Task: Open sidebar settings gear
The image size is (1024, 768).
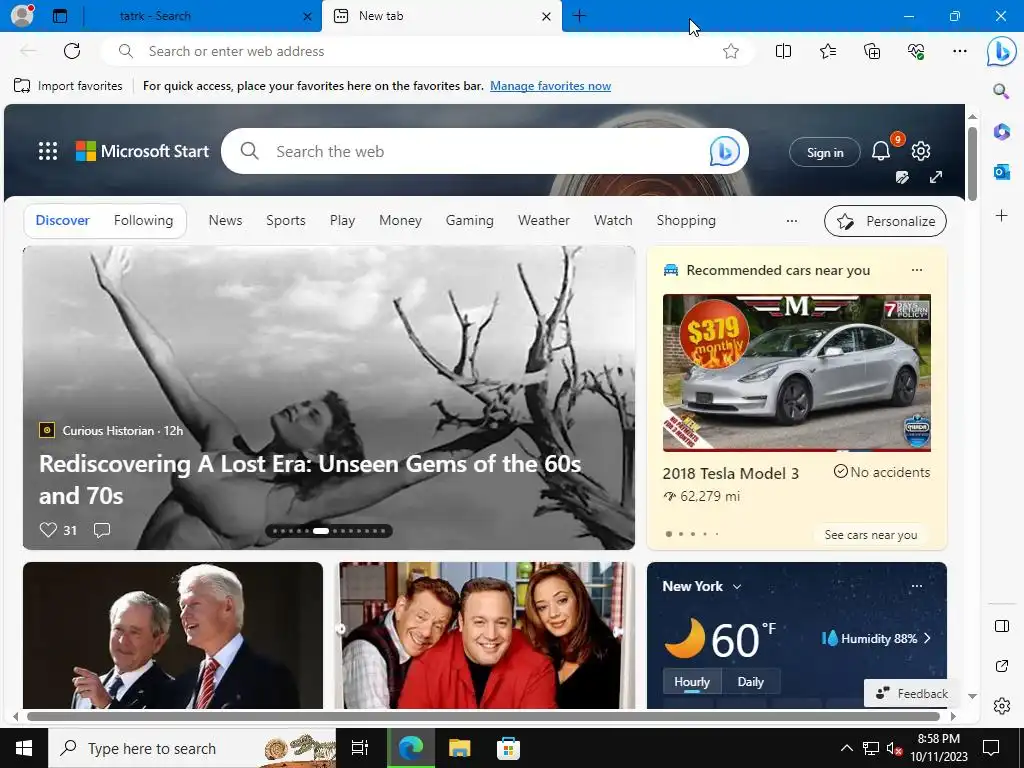Action: click(1001, 706)
